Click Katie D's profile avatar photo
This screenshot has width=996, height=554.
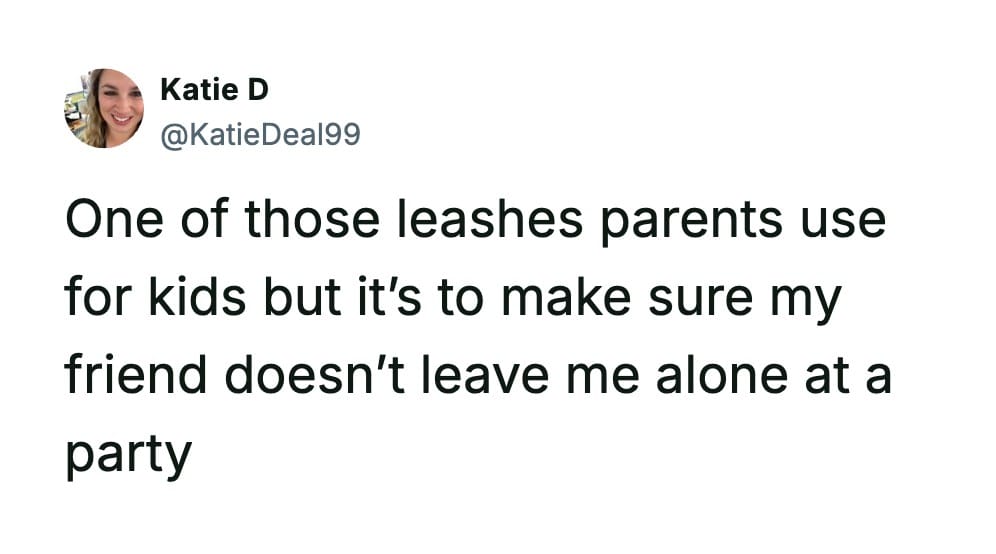(x=104, y=109)
